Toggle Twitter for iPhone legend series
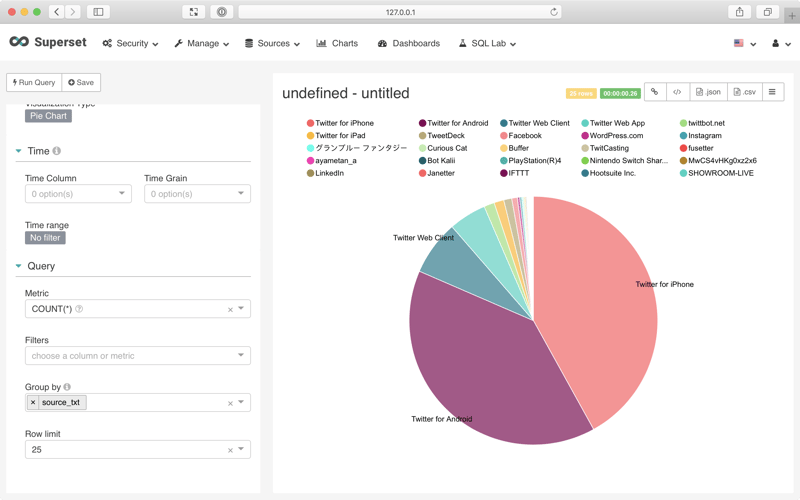Image resolution: width=800 pixels, height=500 pixels. (x=340, y=123)
